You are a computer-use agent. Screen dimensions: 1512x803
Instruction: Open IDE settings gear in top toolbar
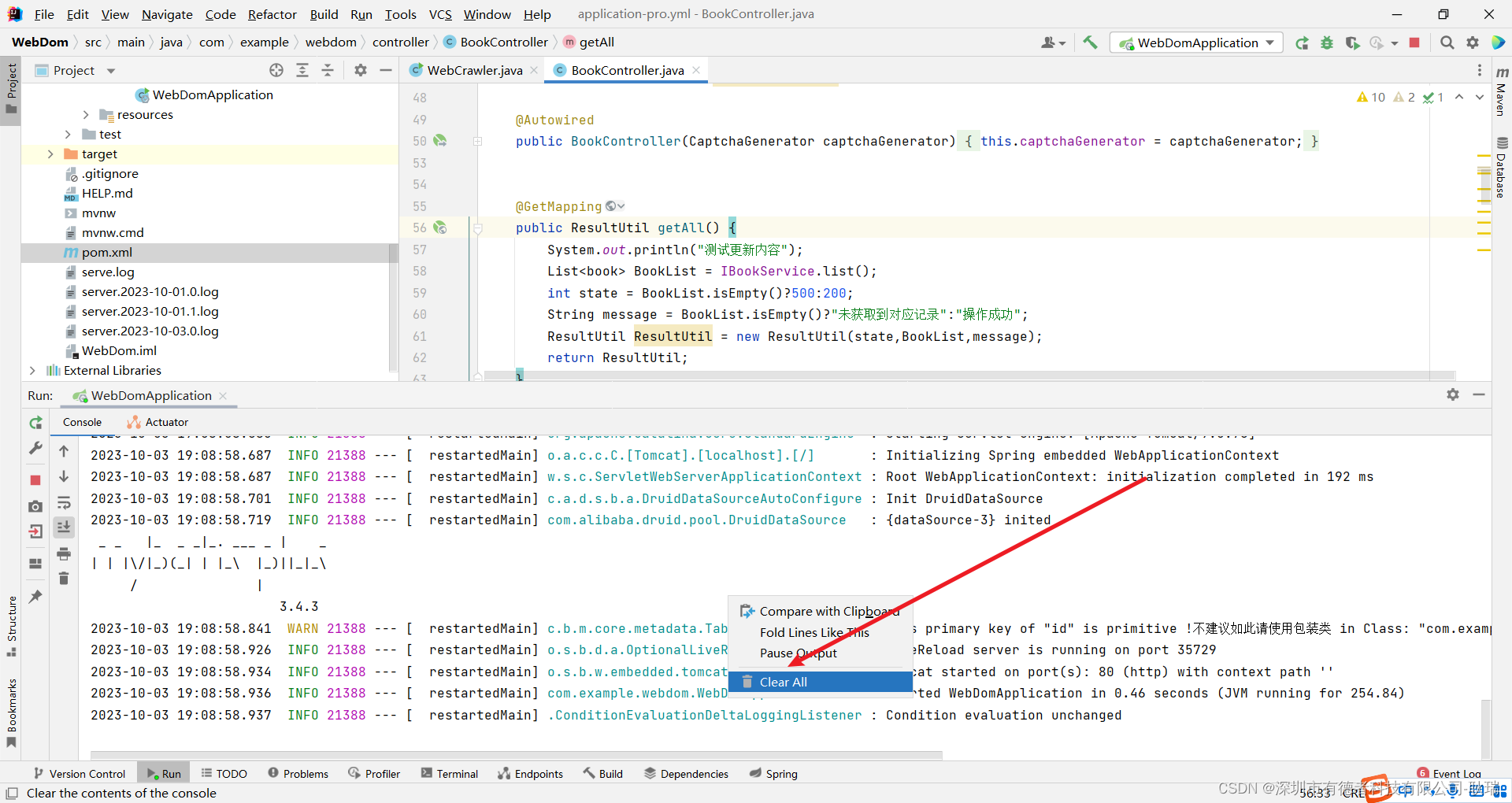point(1473,43)
